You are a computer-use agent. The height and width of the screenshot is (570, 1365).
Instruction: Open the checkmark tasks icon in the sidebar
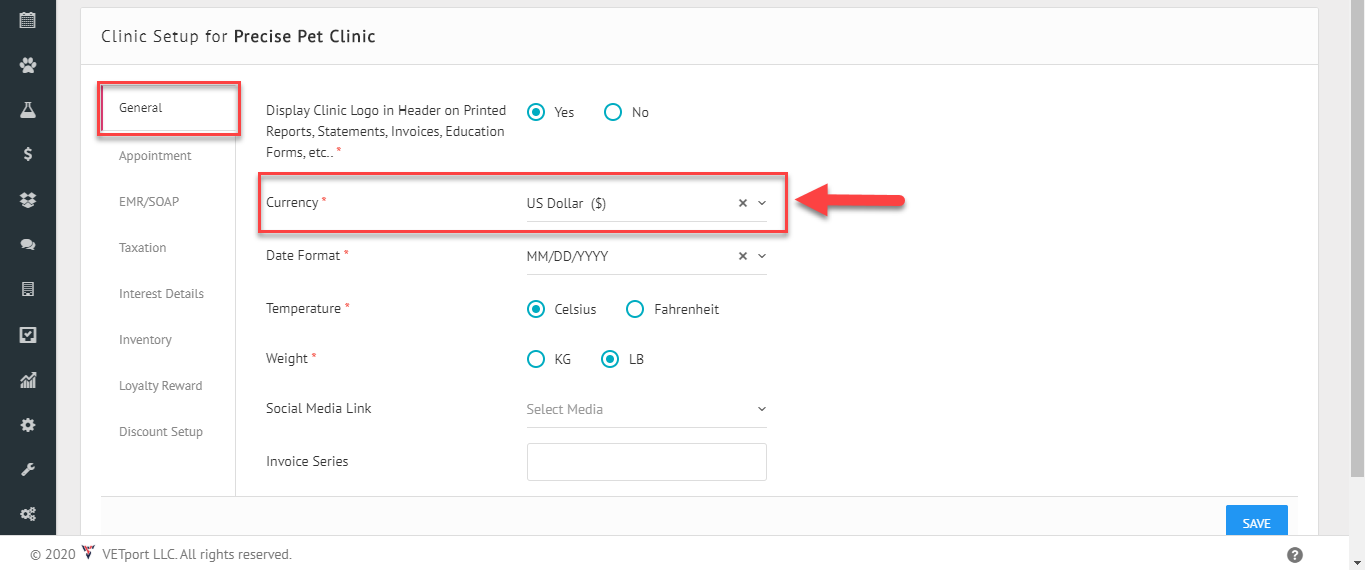click(28, 335)
